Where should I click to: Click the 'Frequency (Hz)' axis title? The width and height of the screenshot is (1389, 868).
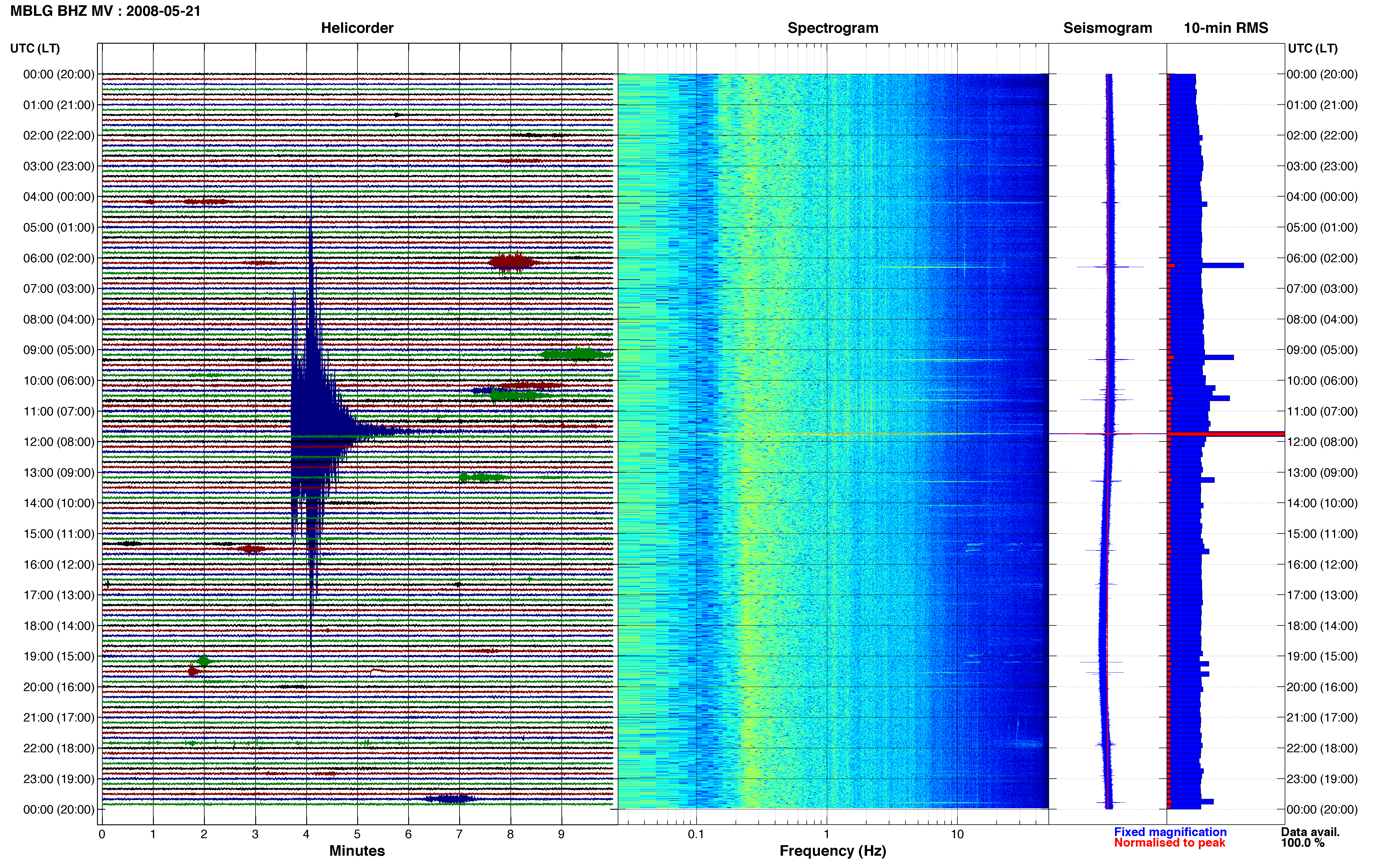(833, 851)
